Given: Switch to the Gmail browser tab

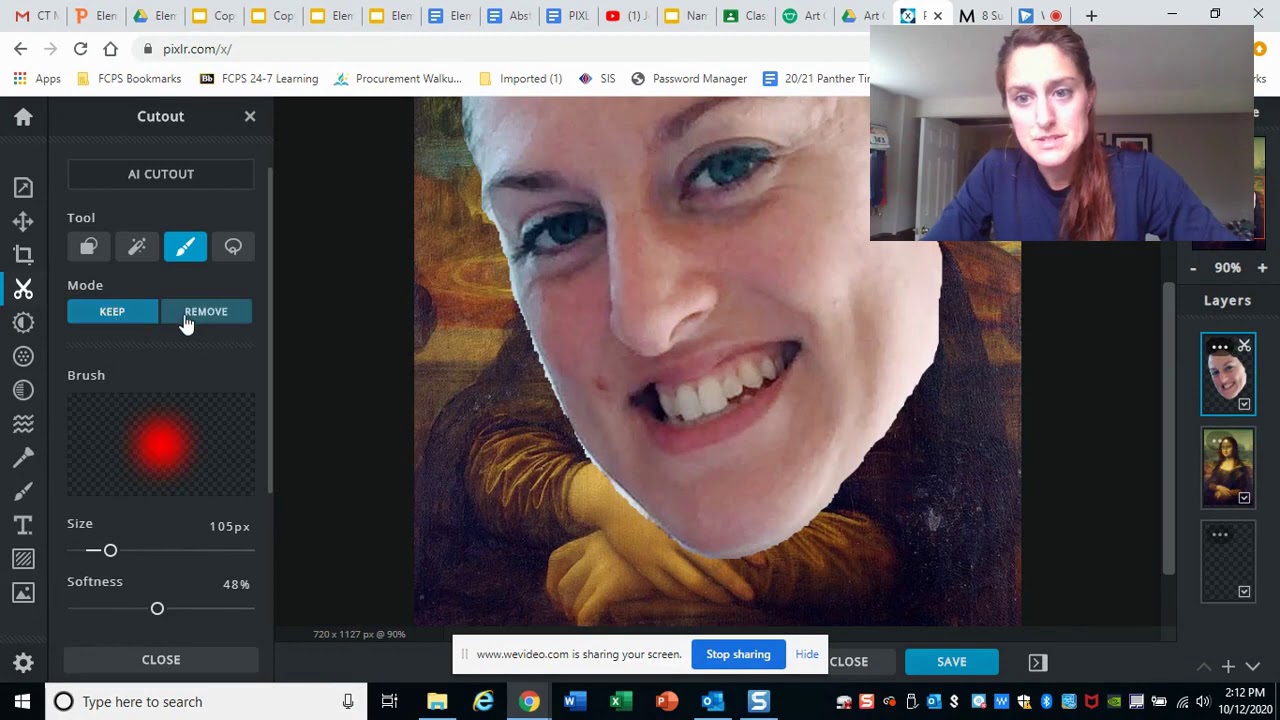Looking at the screenshot, I should [36, 16].
